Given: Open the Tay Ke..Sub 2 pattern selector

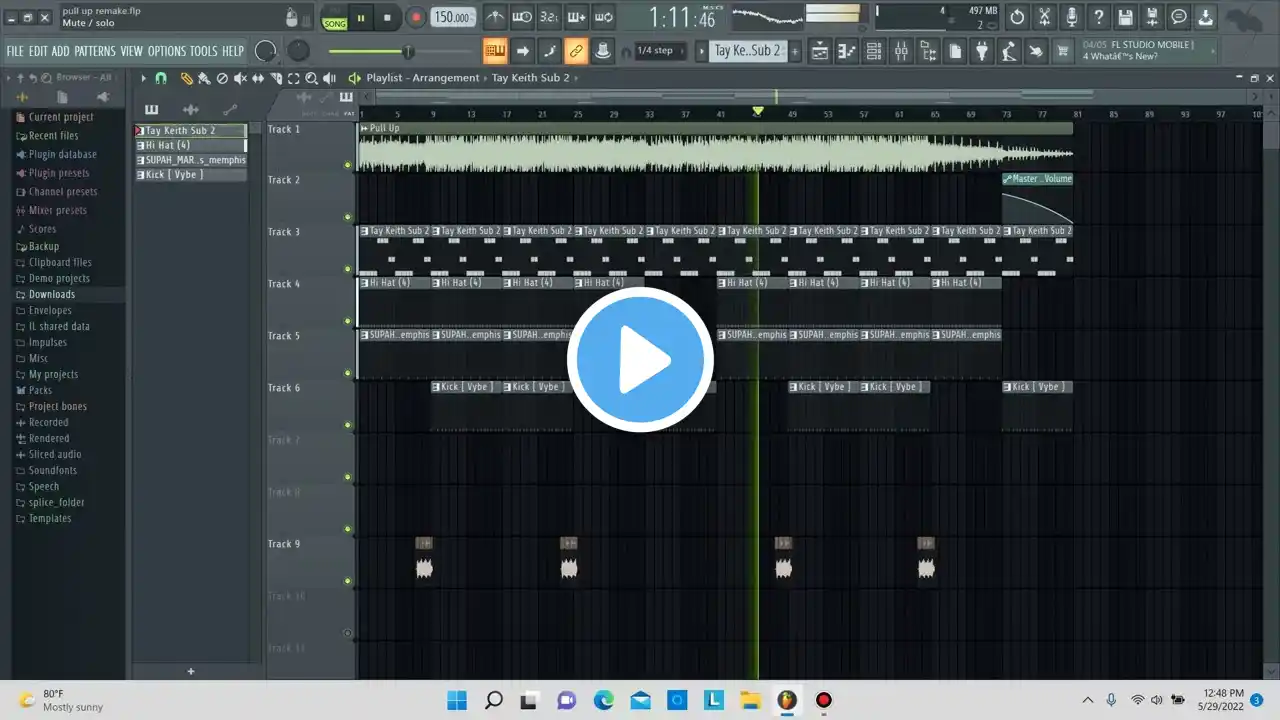Looking at the screenshot, I should pos(747,51).
